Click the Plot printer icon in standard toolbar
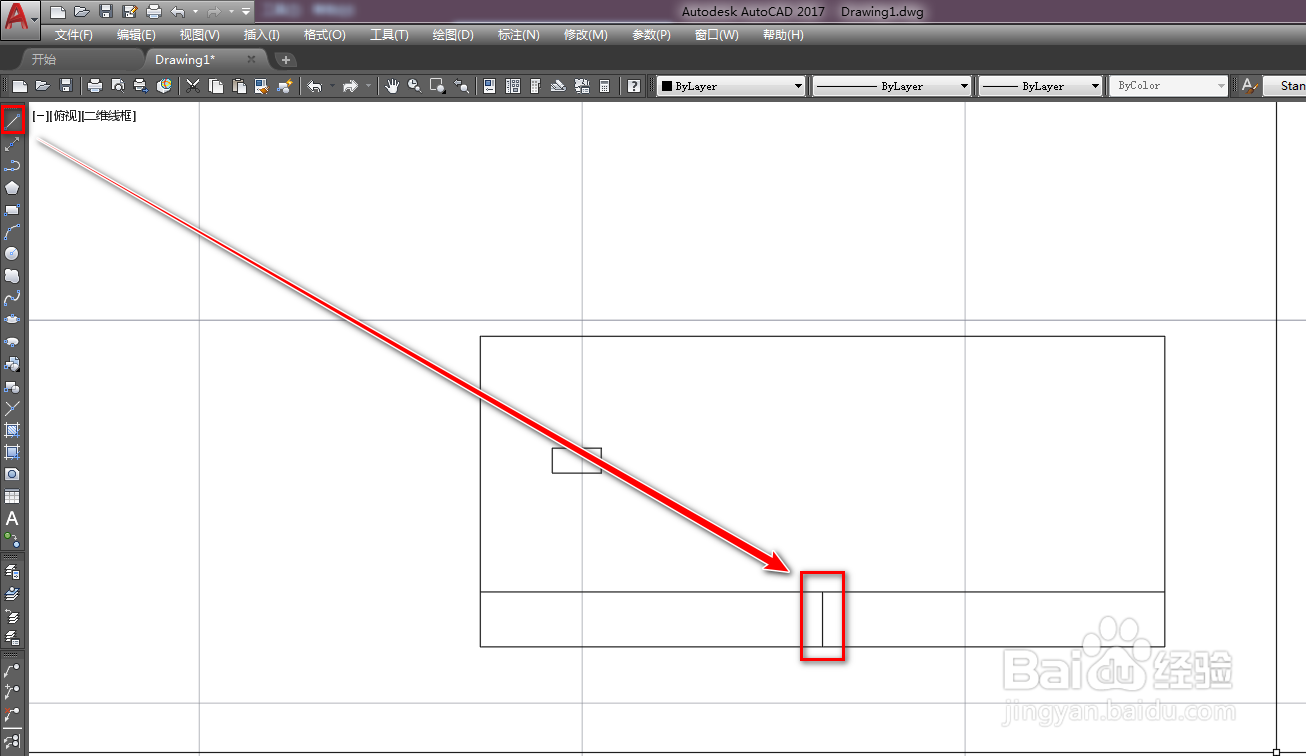Viewport: 1306px width, 756px height. (94, 86)
